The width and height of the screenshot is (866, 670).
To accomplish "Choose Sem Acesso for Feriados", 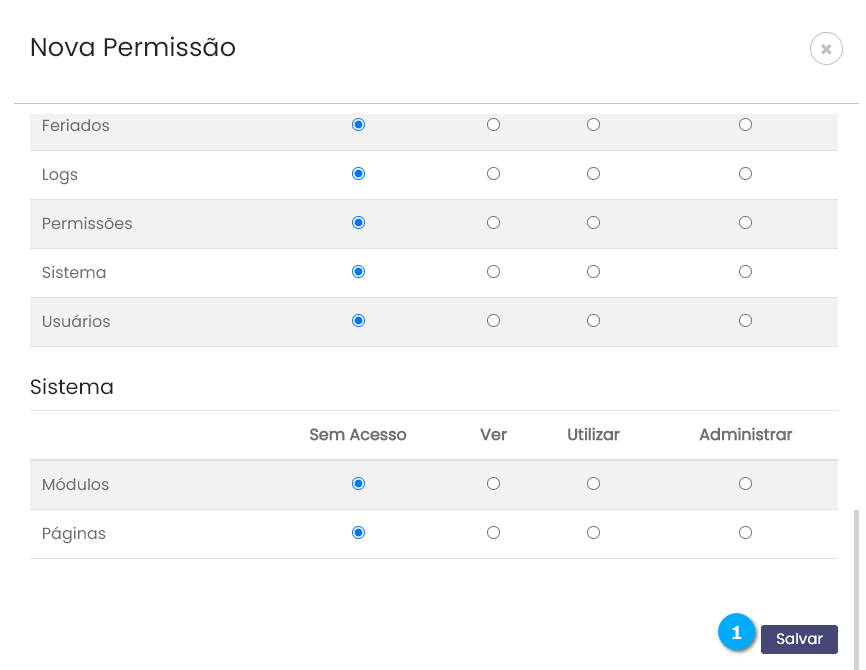I will pyautogui.click(x=358, y=125).
